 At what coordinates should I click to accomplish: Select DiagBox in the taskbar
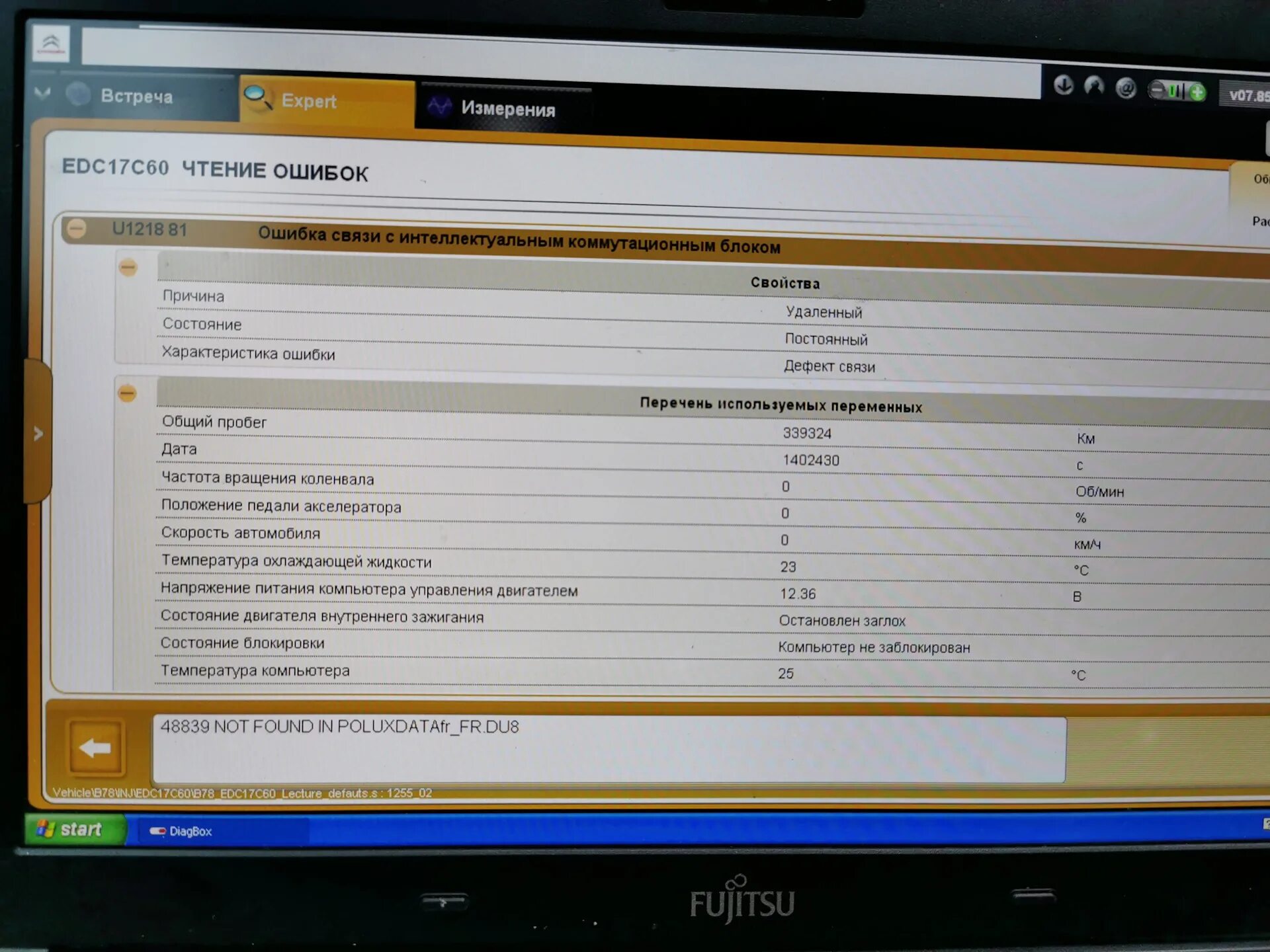[x=181, y=831]
